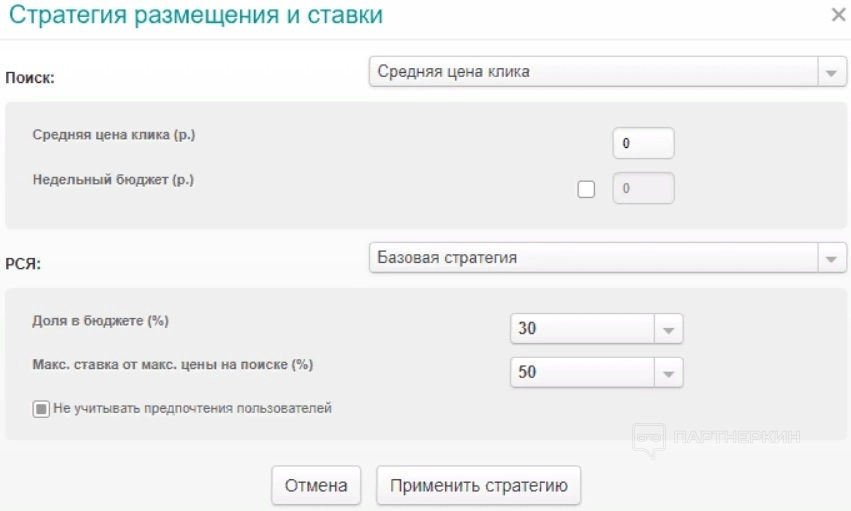Click the Отмена button

point(316,486)
